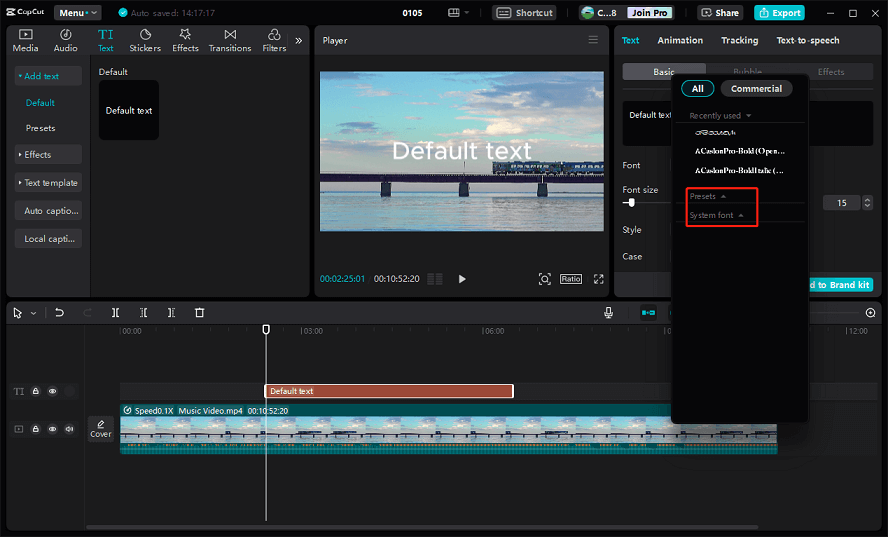Click the Split tool in timeline toolbar
The image size is (888, 537).
(x=116, y=312)
